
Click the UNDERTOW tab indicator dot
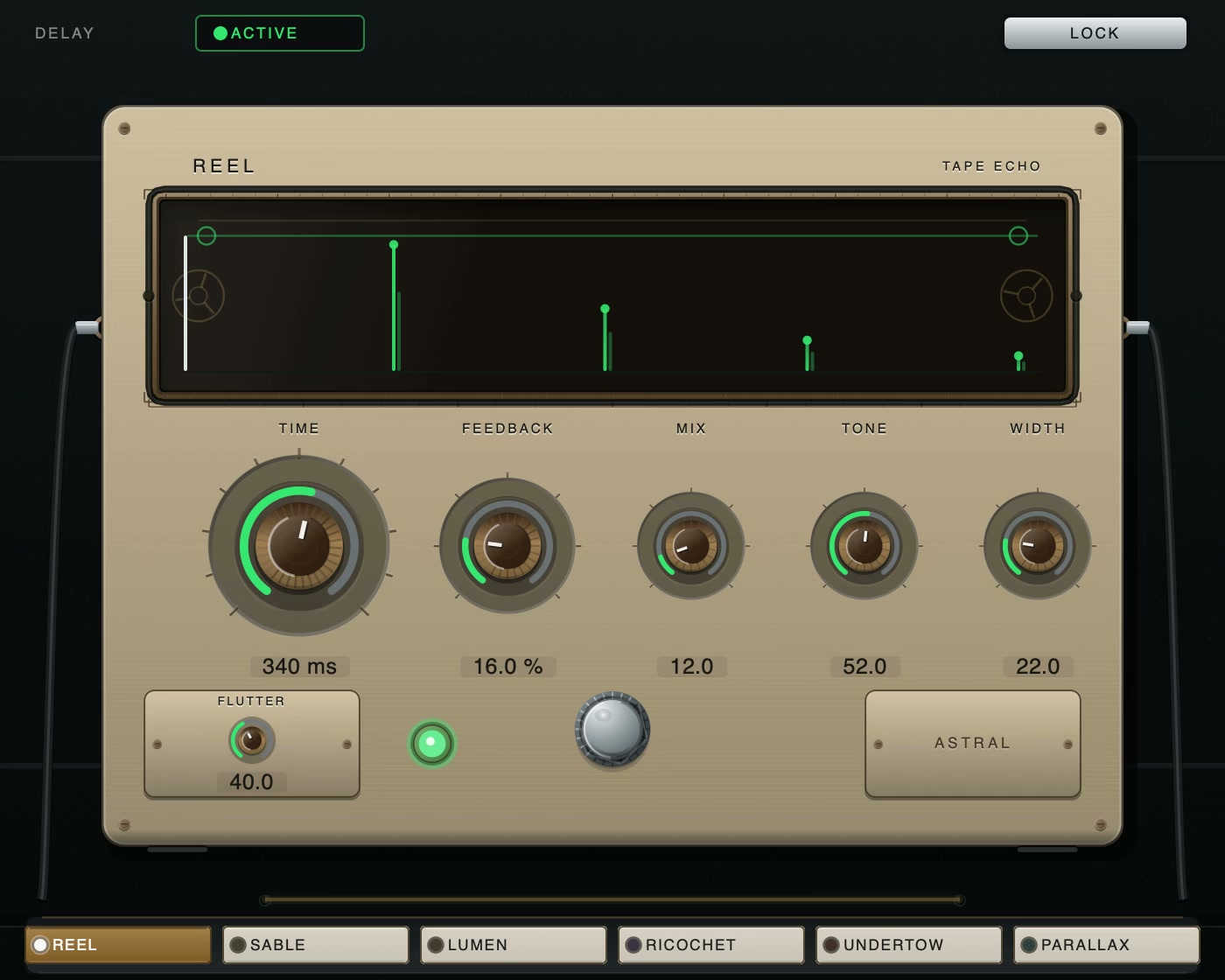coord(831,945)
